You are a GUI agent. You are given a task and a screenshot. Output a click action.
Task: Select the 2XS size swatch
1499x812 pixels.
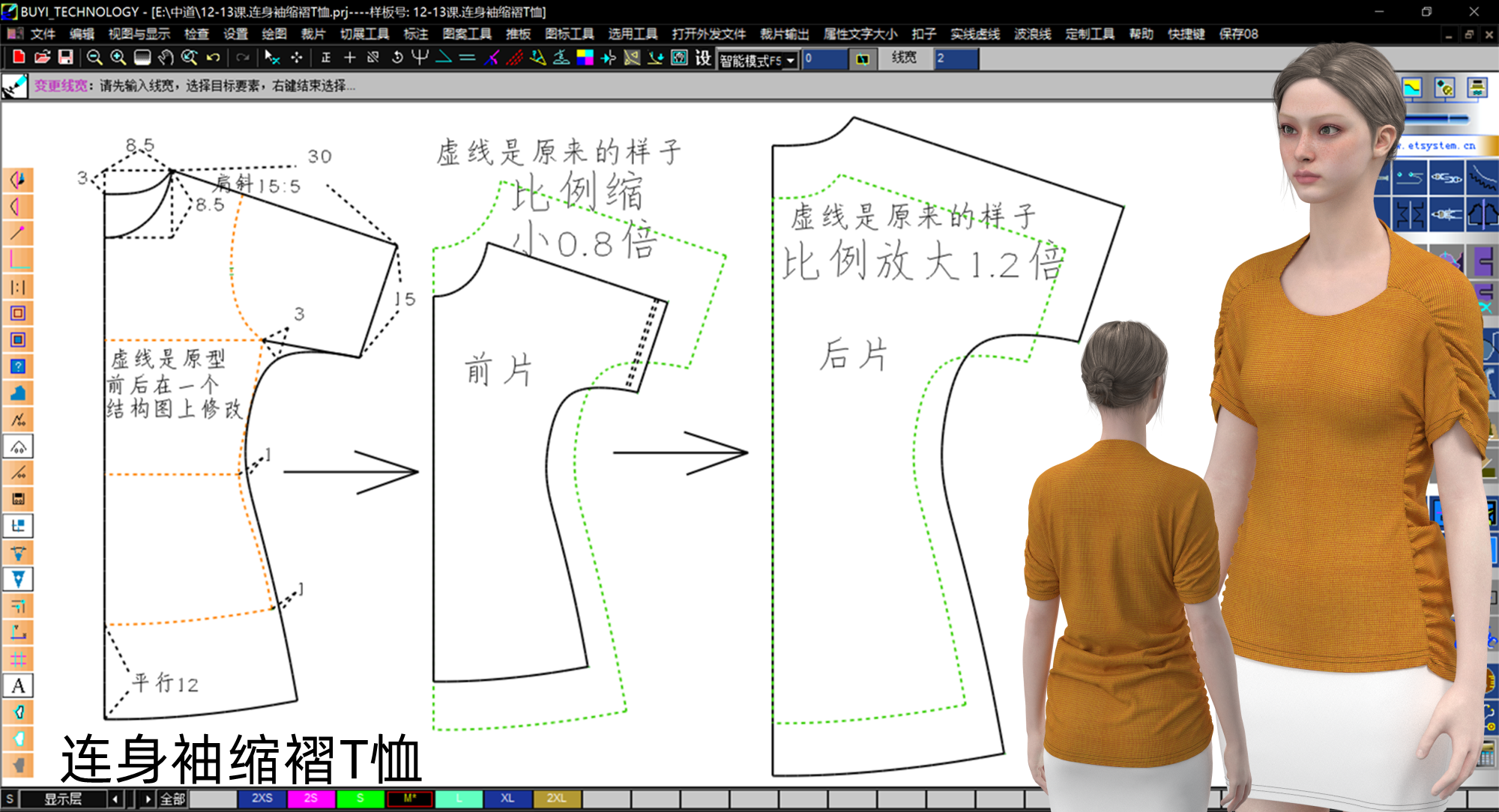pyautogui.click(x=262, y=799)
